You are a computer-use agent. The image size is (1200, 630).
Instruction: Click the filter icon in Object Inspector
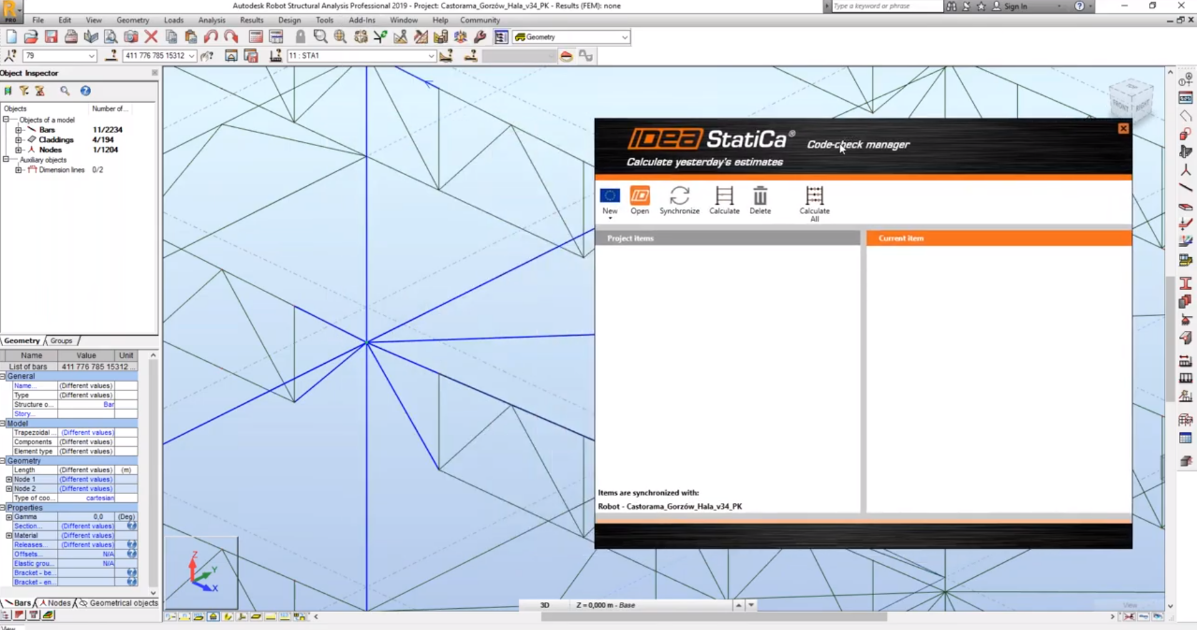point(24,91)
